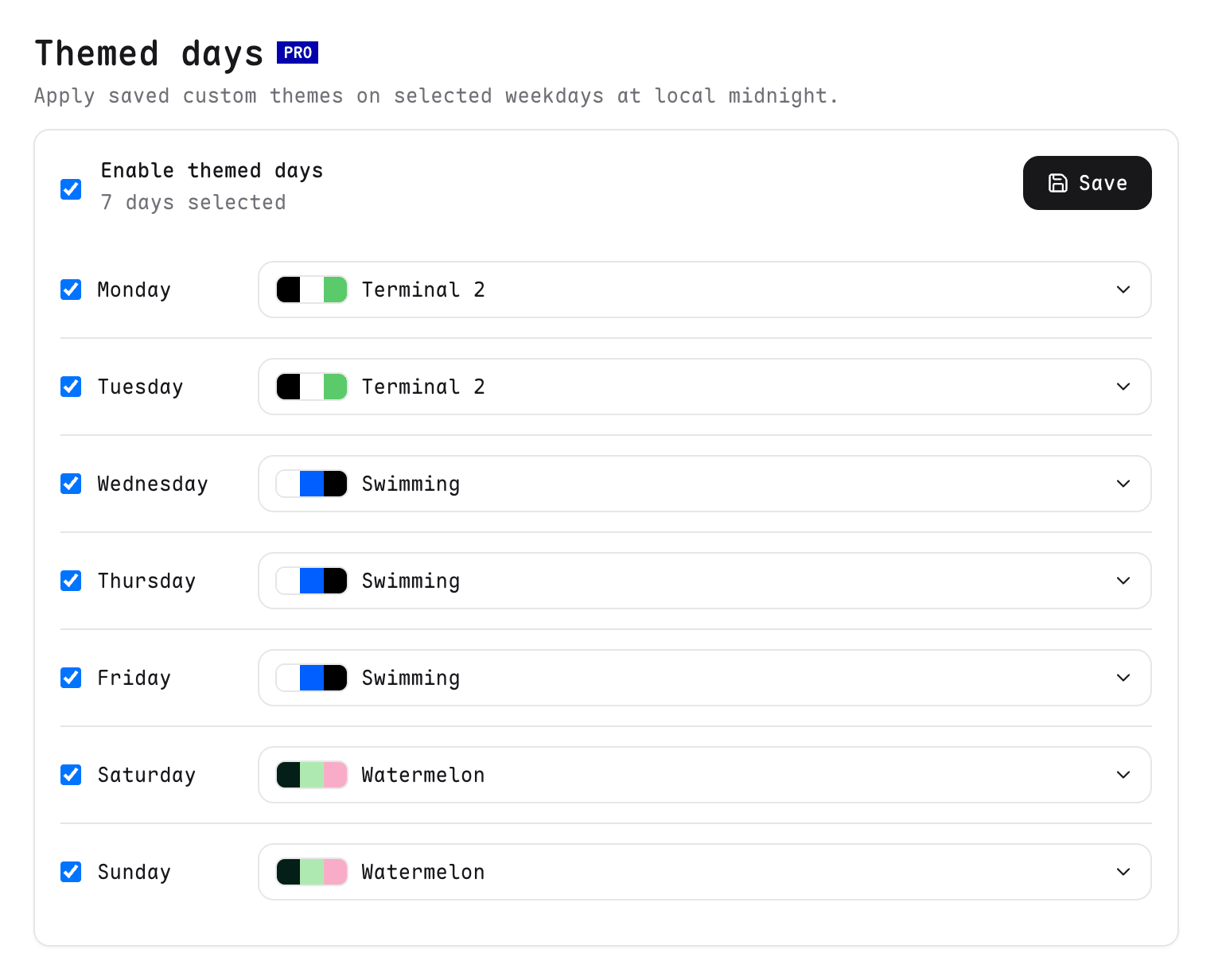This screenshot has height=980, width=1222.
Task: Click the Watermelon palette swatch for Saturday
Action: tap(312, 775)
